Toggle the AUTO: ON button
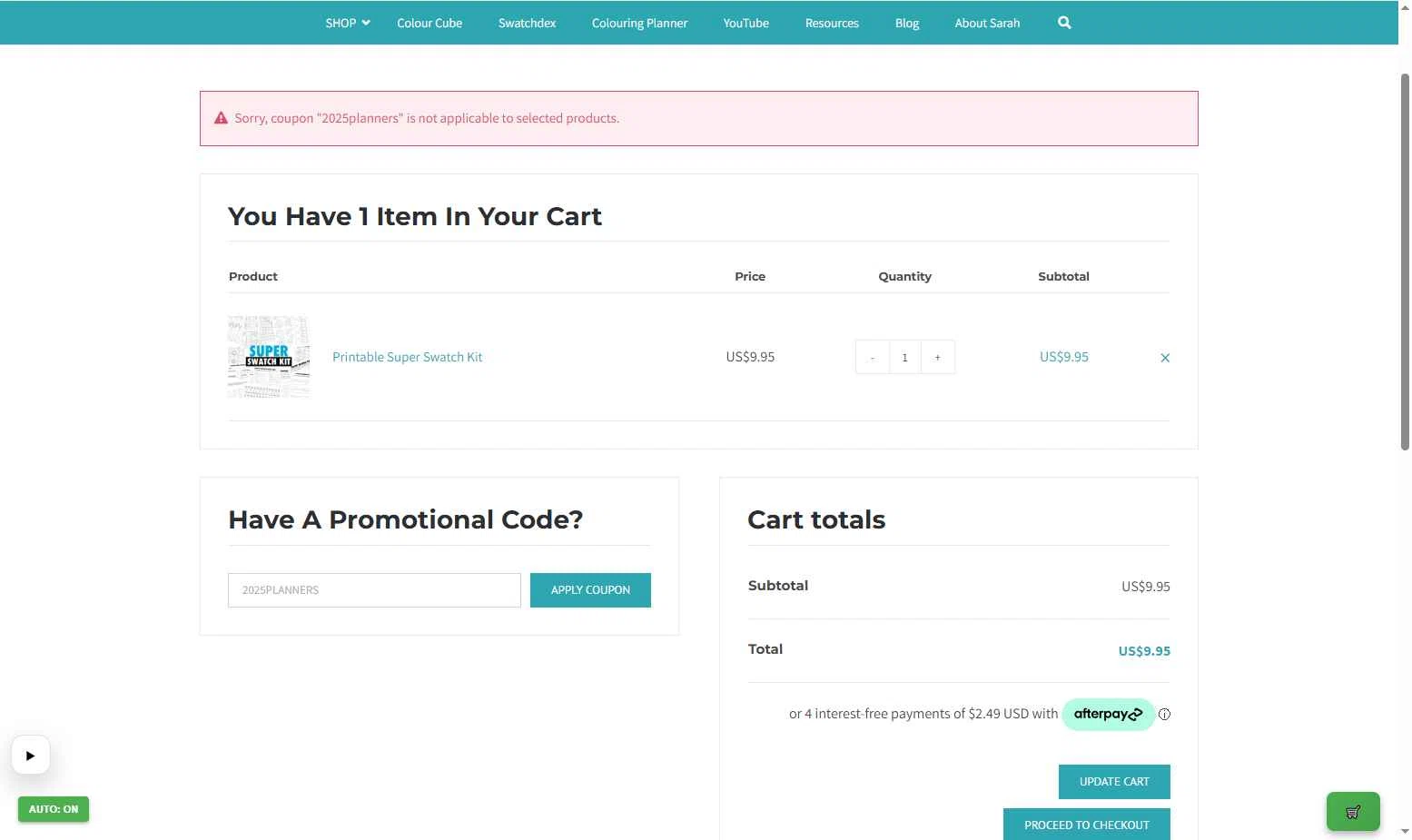Image resolution: width=1412 pixels, height=840 pixels. [x=54, y=809]
